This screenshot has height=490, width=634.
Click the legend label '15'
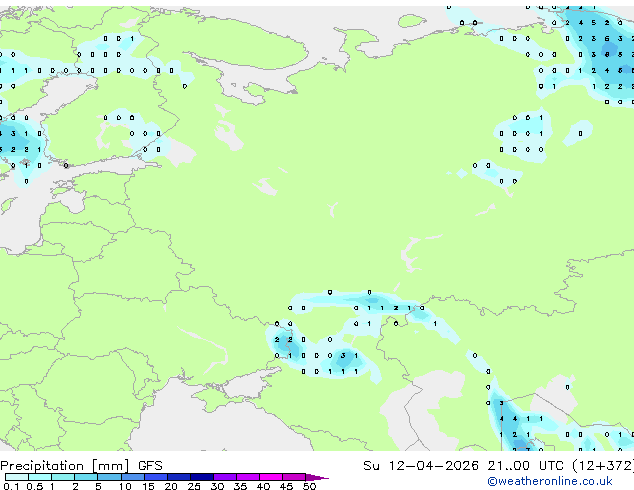148,486
